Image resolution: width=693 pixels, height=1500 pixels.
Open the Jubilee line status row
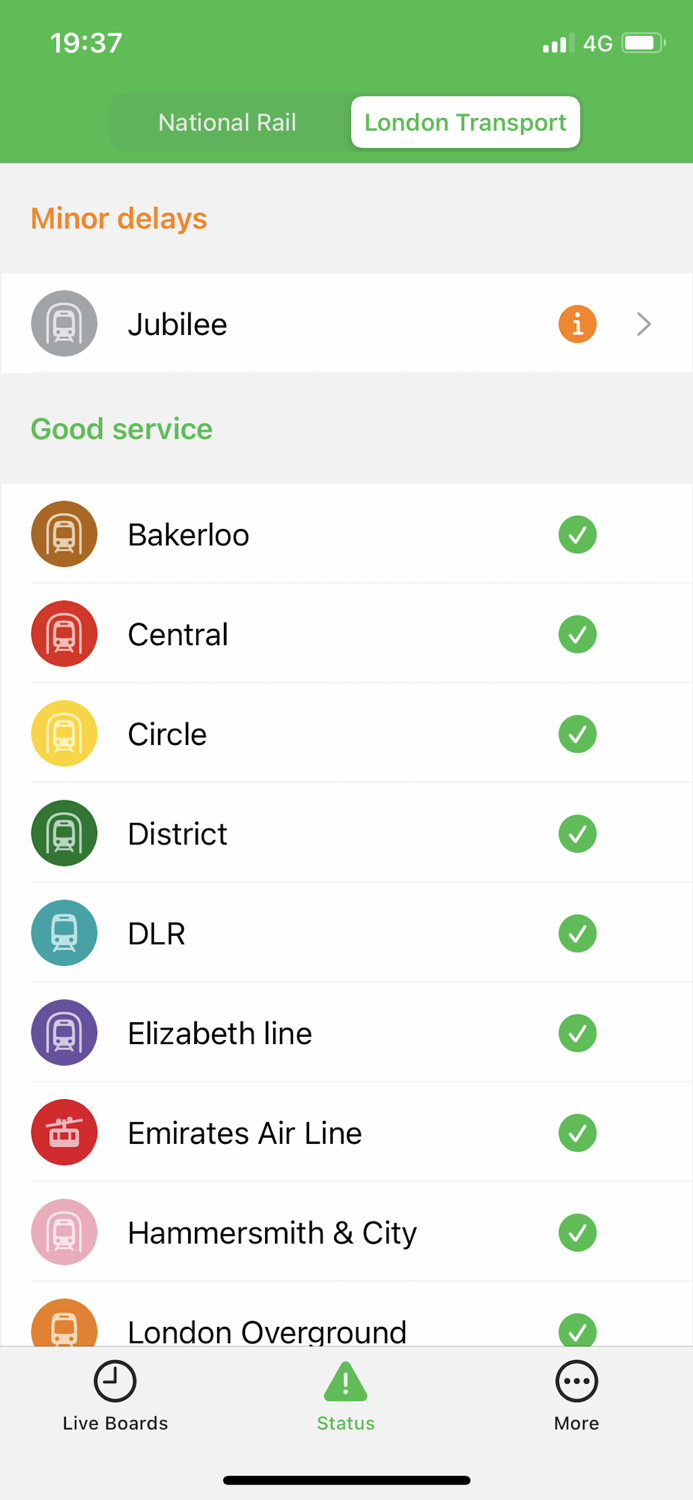tap(300, 323)
